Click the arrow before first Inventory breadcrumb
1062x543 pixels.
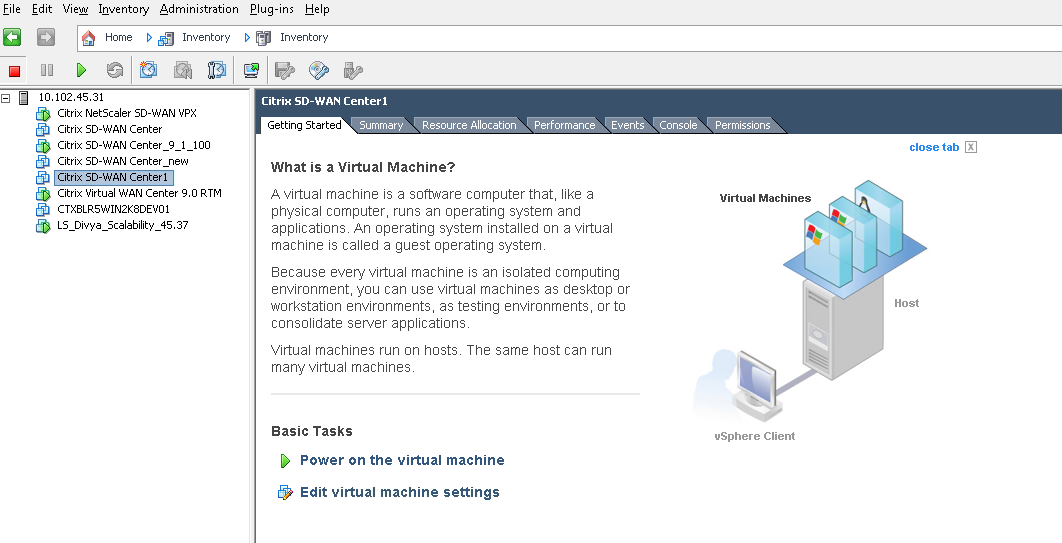(149, 38)
